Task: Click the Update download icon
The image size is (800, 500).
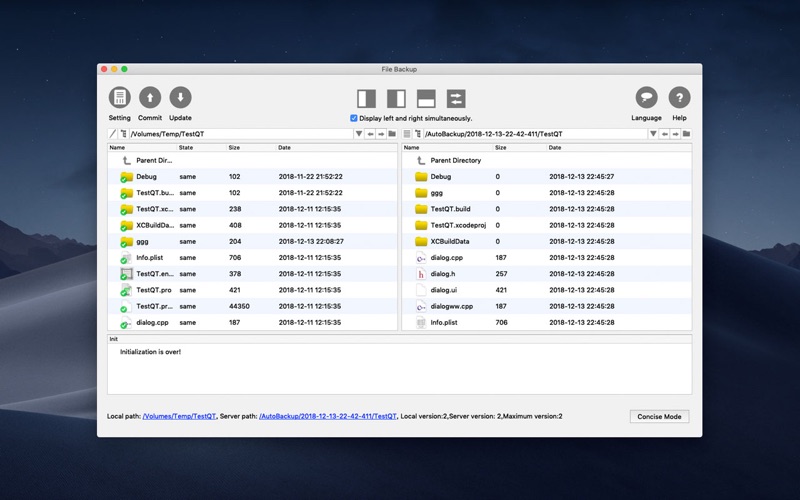Action: 180,97
